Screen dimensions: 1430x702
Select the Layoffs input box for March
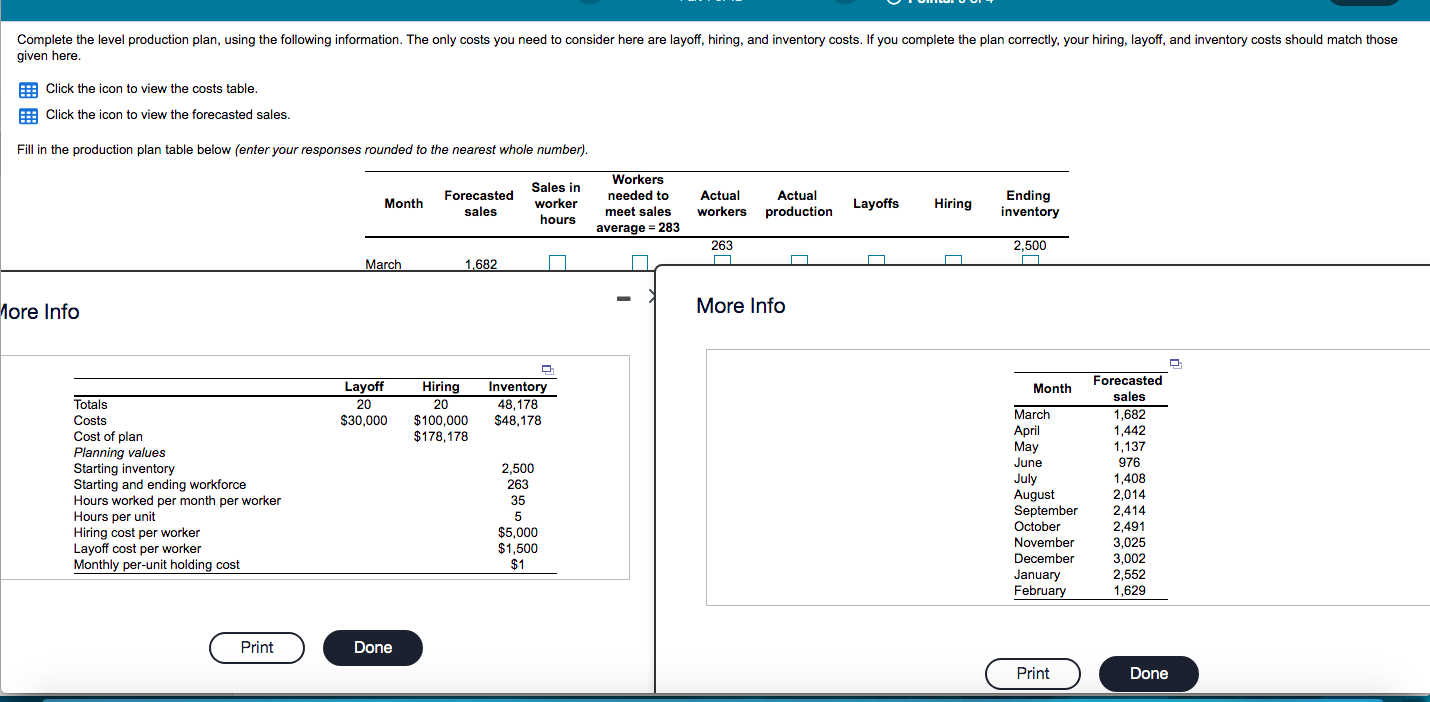click(x=876, y=259)
